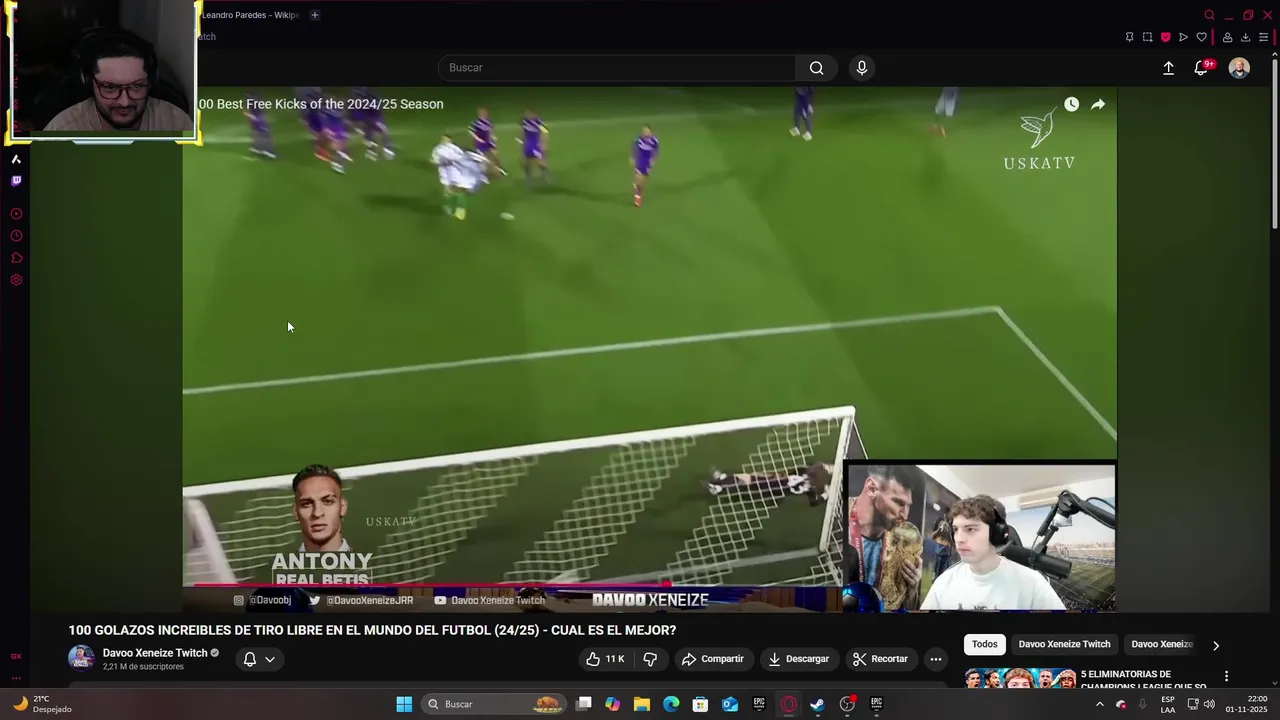Open the Windows Start menu
Image resolution: width=1280 pixels, height=720 pixels.
pyautogui.click(x=404, y=704)
